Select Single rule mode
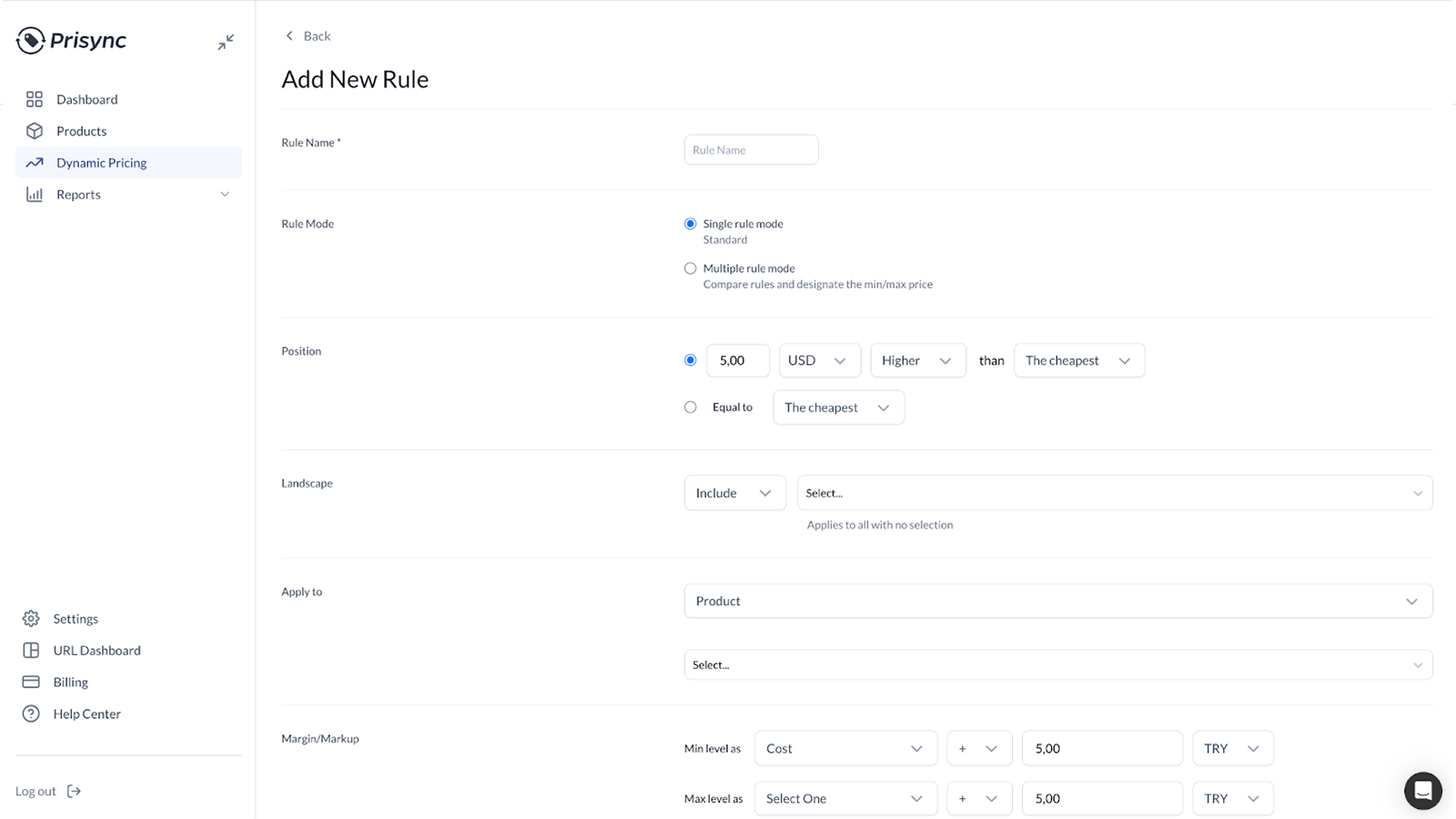This screenshot has height=819, width=1456. 690,223
